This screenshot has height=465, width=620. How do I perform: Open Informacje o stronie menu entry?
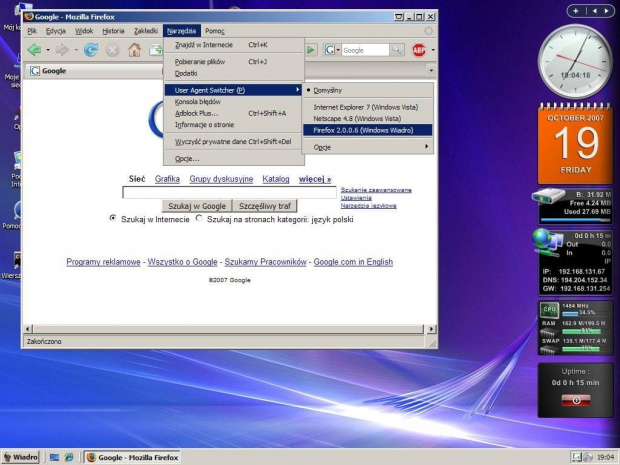(x=233, y=125)
